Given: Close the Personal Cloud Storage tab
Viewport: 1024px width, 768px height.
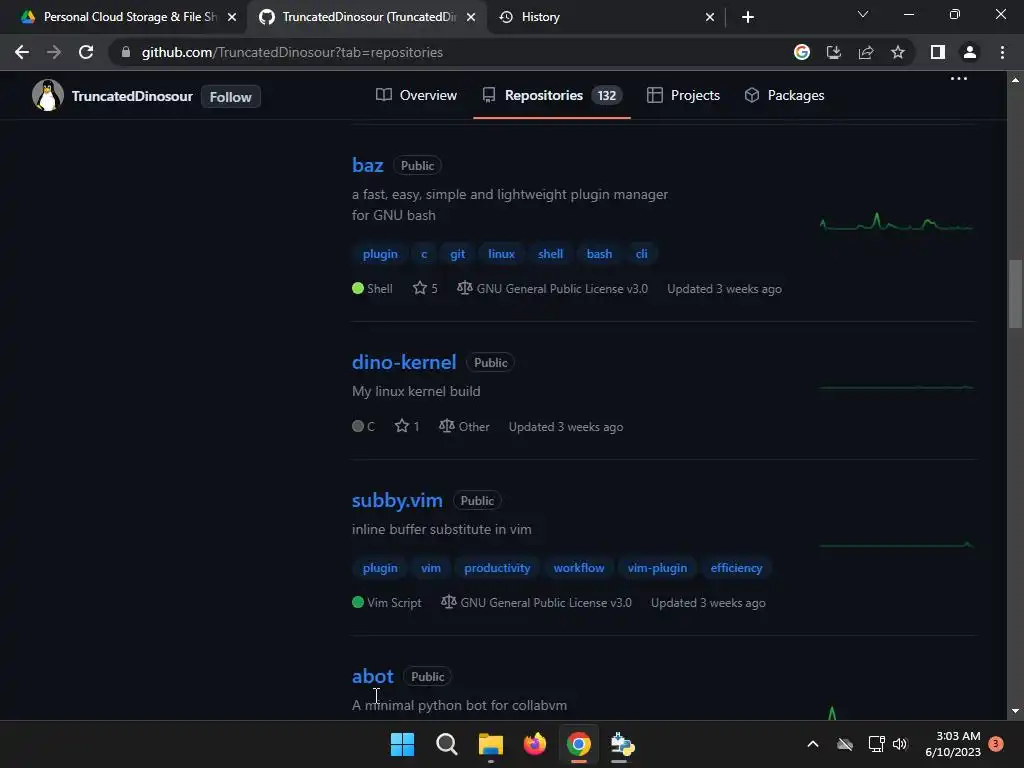Looking at the screenshot, I should [232, 17].
